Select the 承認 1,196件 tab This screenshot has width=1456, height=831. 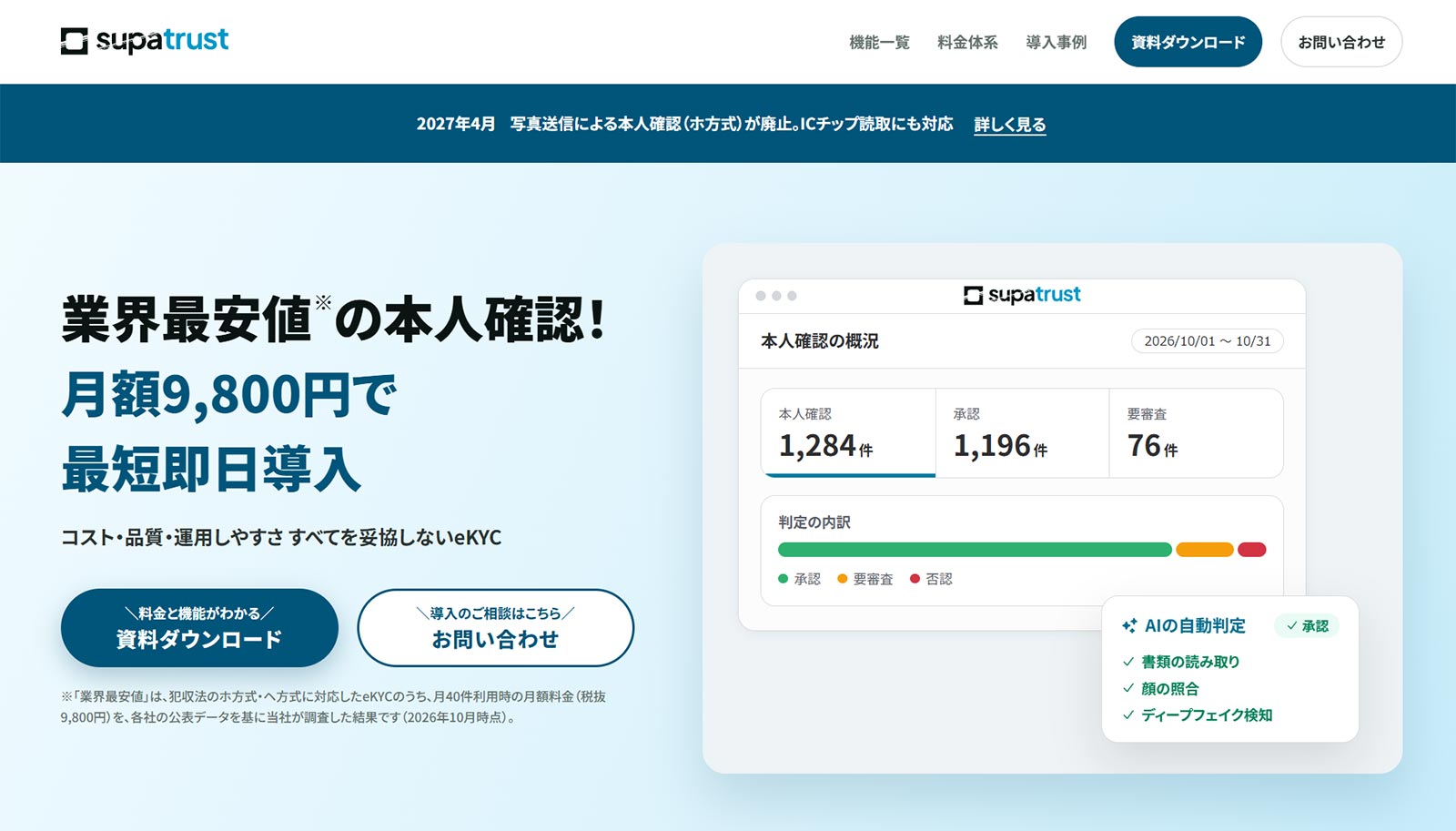tap(1022, 433)
